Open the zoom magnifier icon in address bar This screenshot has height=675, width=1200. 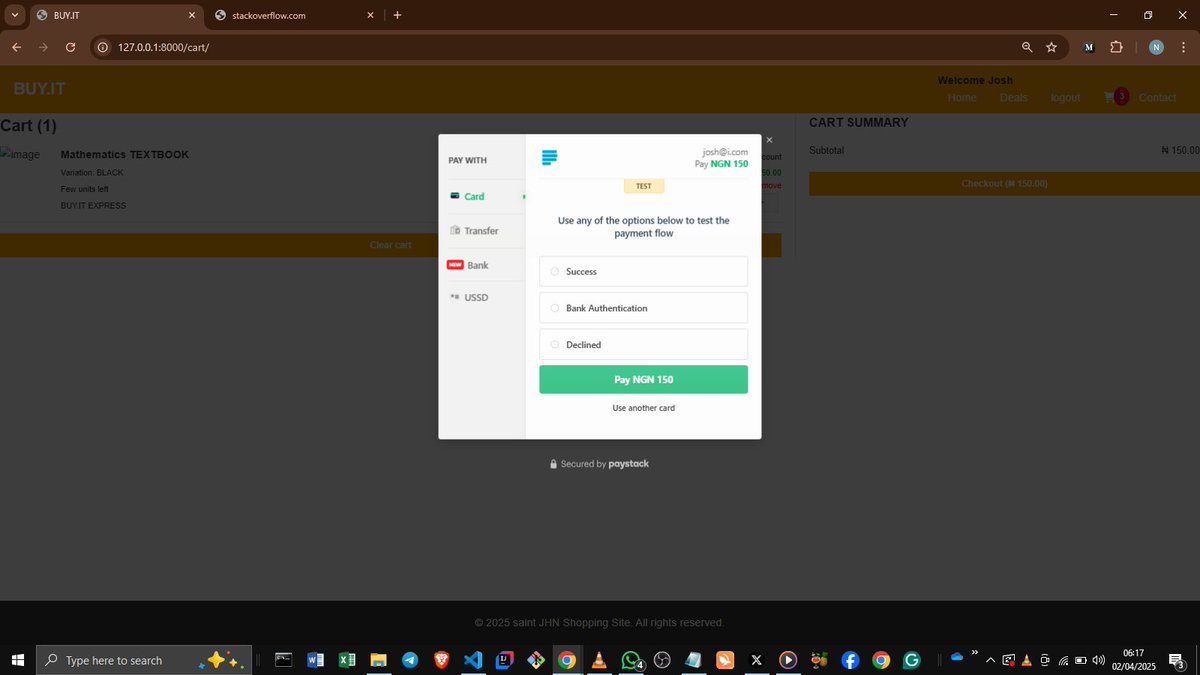pyautogui.click(x=1027, y=47)
